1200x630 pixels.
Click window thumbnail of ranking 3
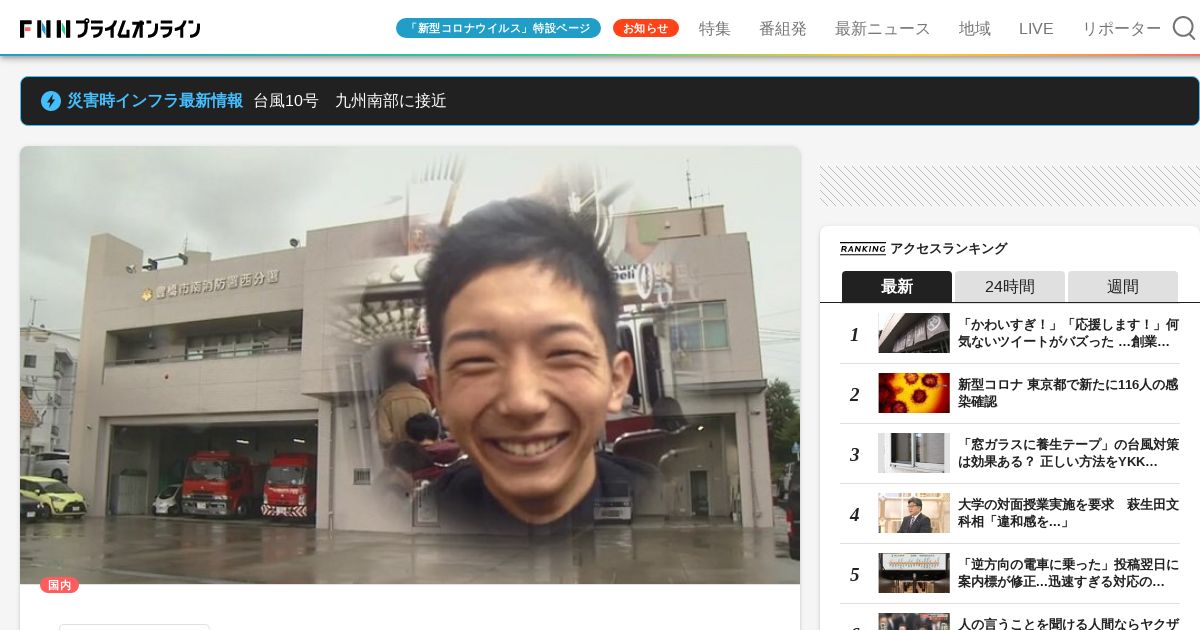914,453
